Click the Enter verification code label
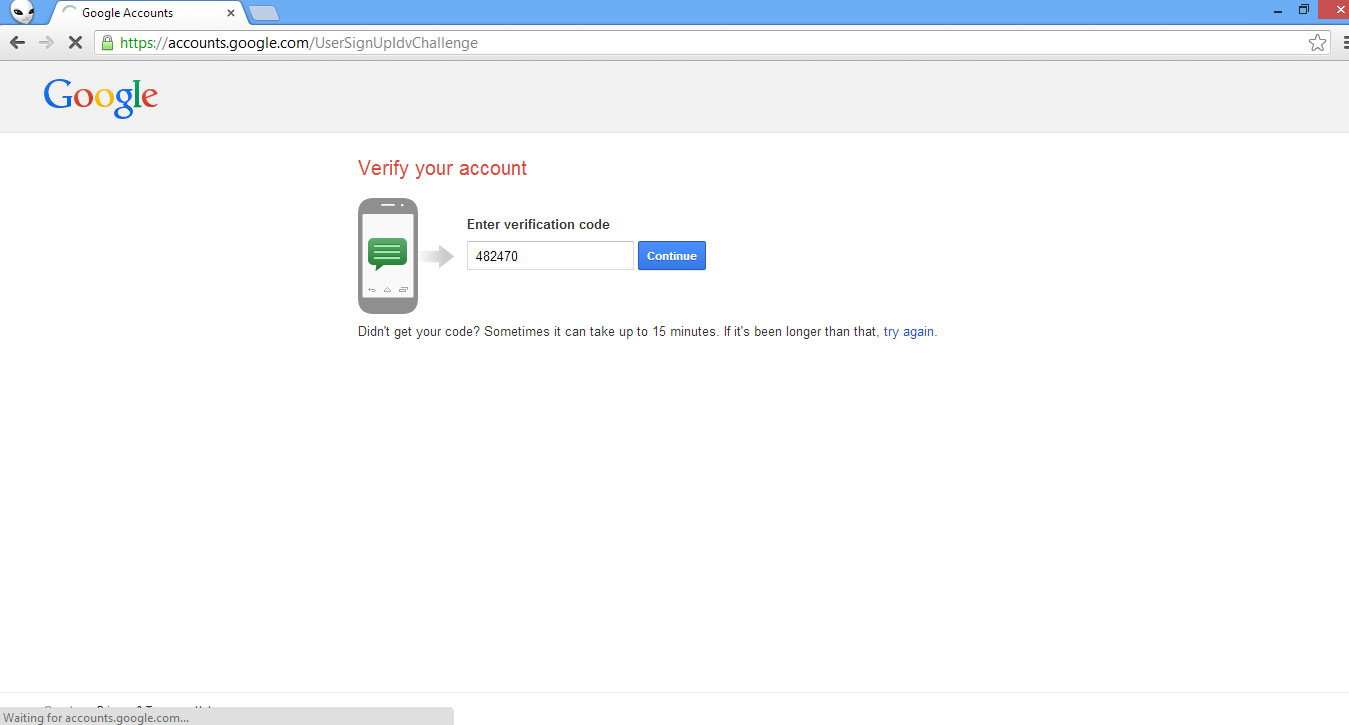 tap(538, 225)
